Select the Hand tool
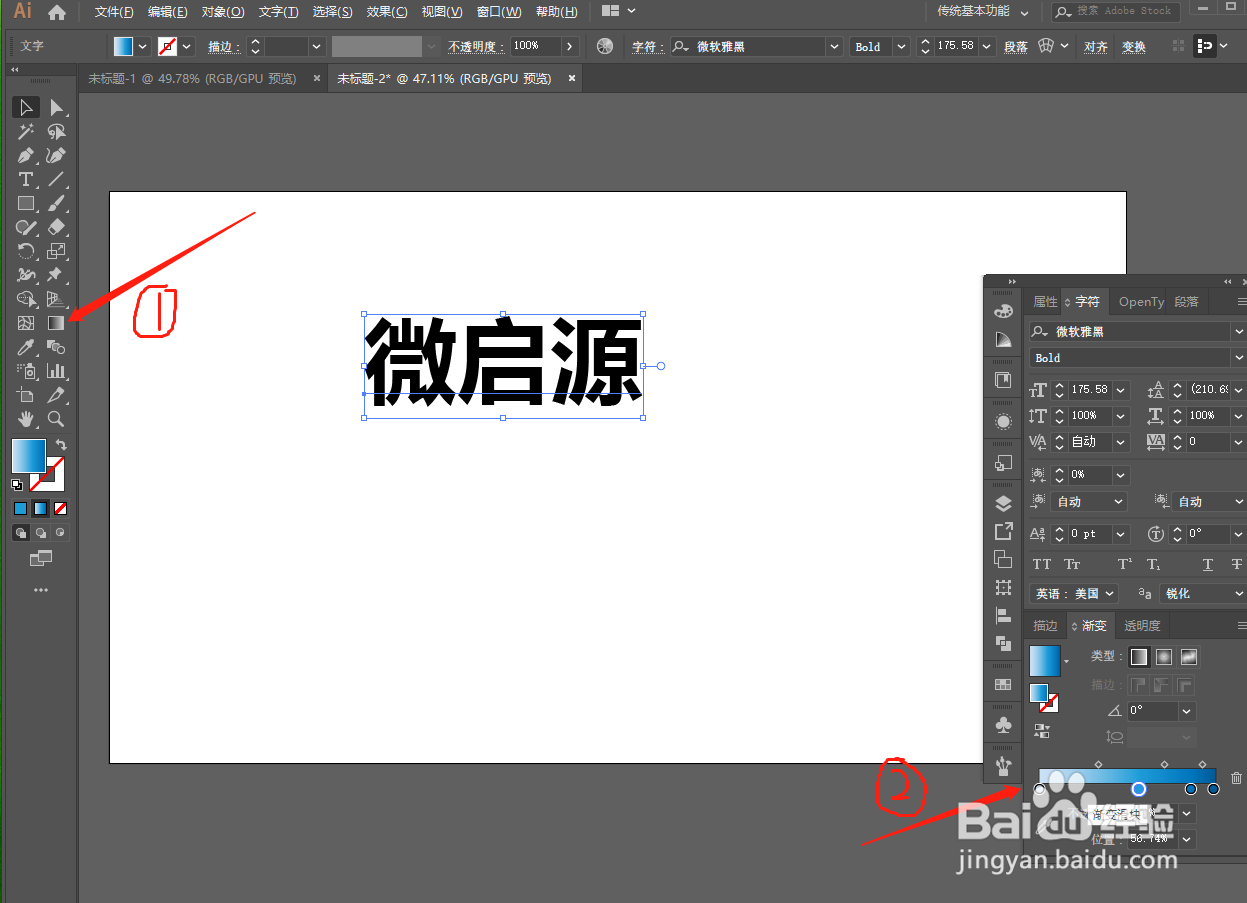 pos(25,419)
